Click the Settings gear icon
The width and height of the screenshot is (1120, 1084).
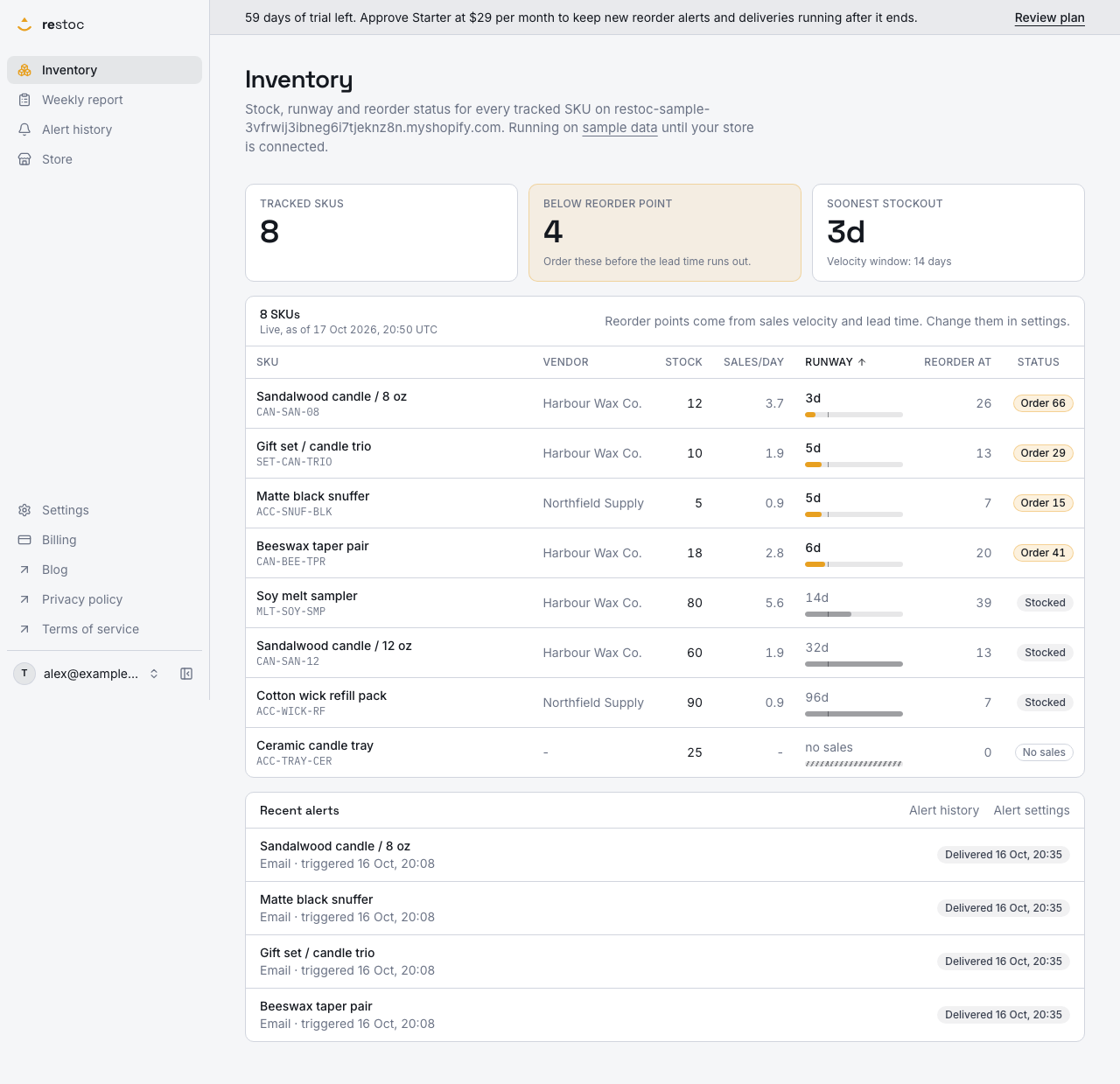point(24,510)
